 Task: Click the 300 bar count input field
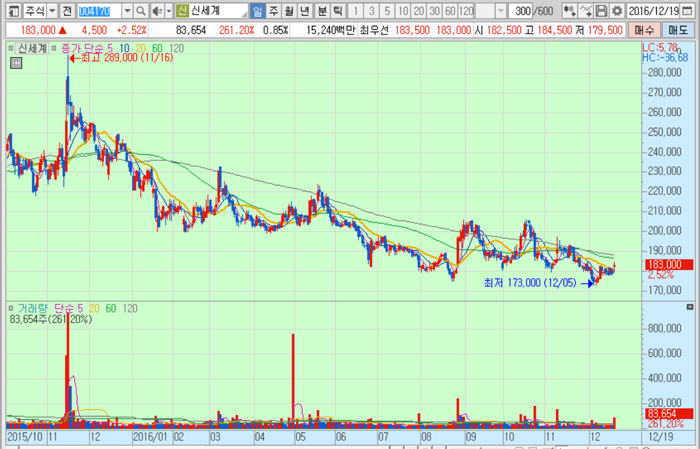(520, 11)
